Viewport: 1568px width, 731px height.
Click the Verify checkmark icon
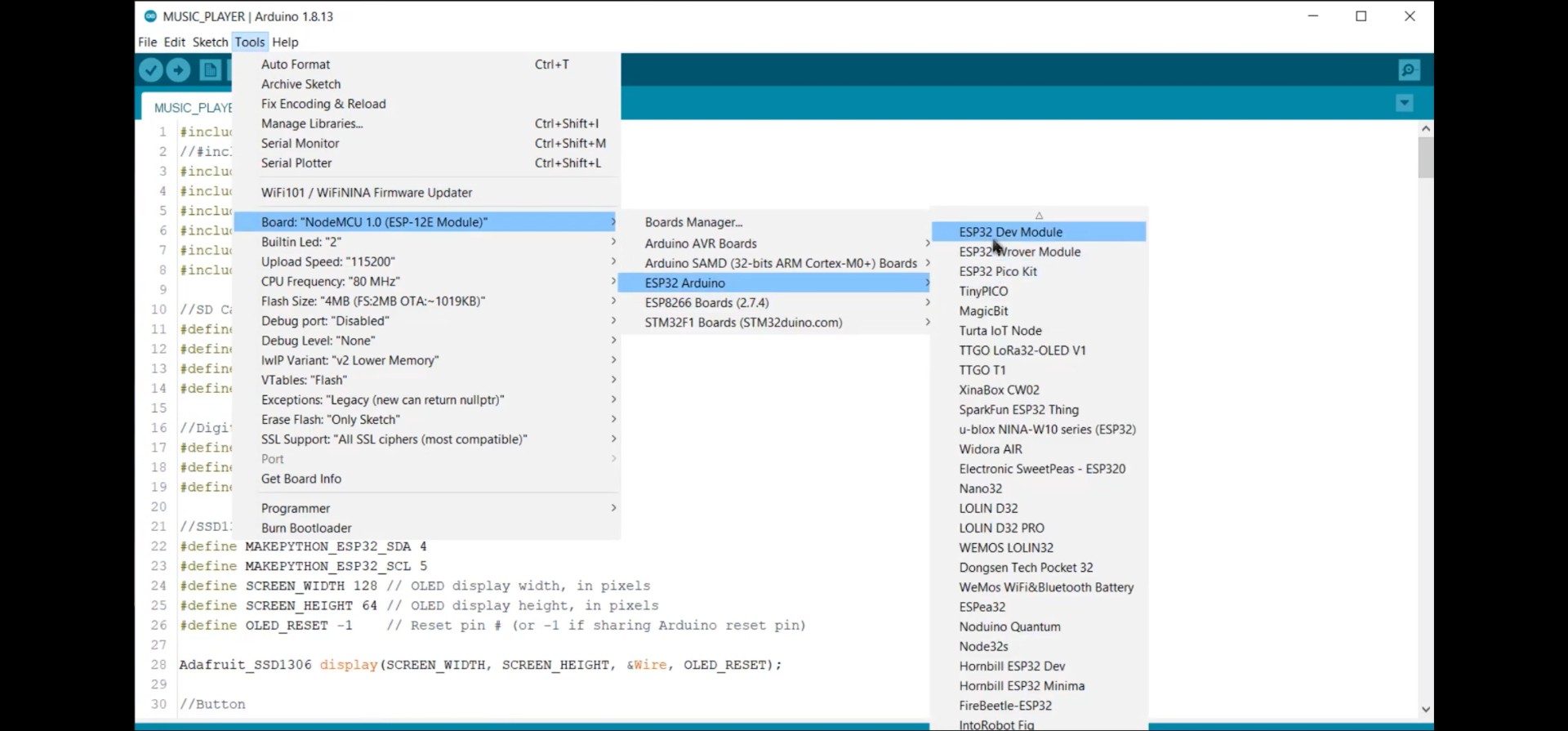(151, 70)
